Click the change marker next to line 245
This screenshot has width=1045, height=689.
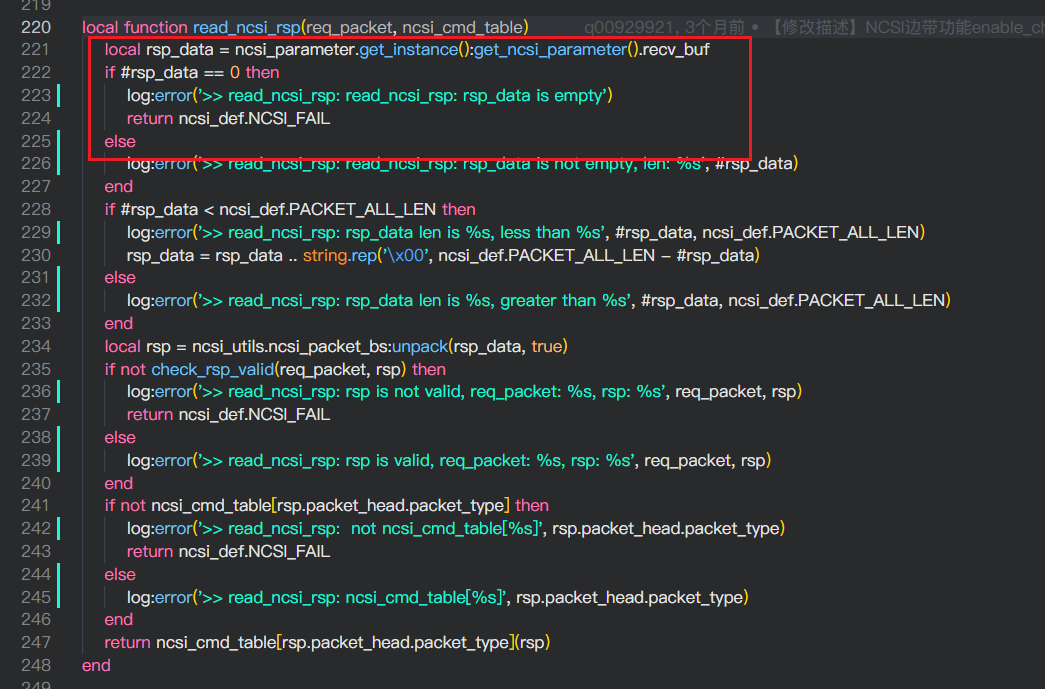(x=58, y=597)
